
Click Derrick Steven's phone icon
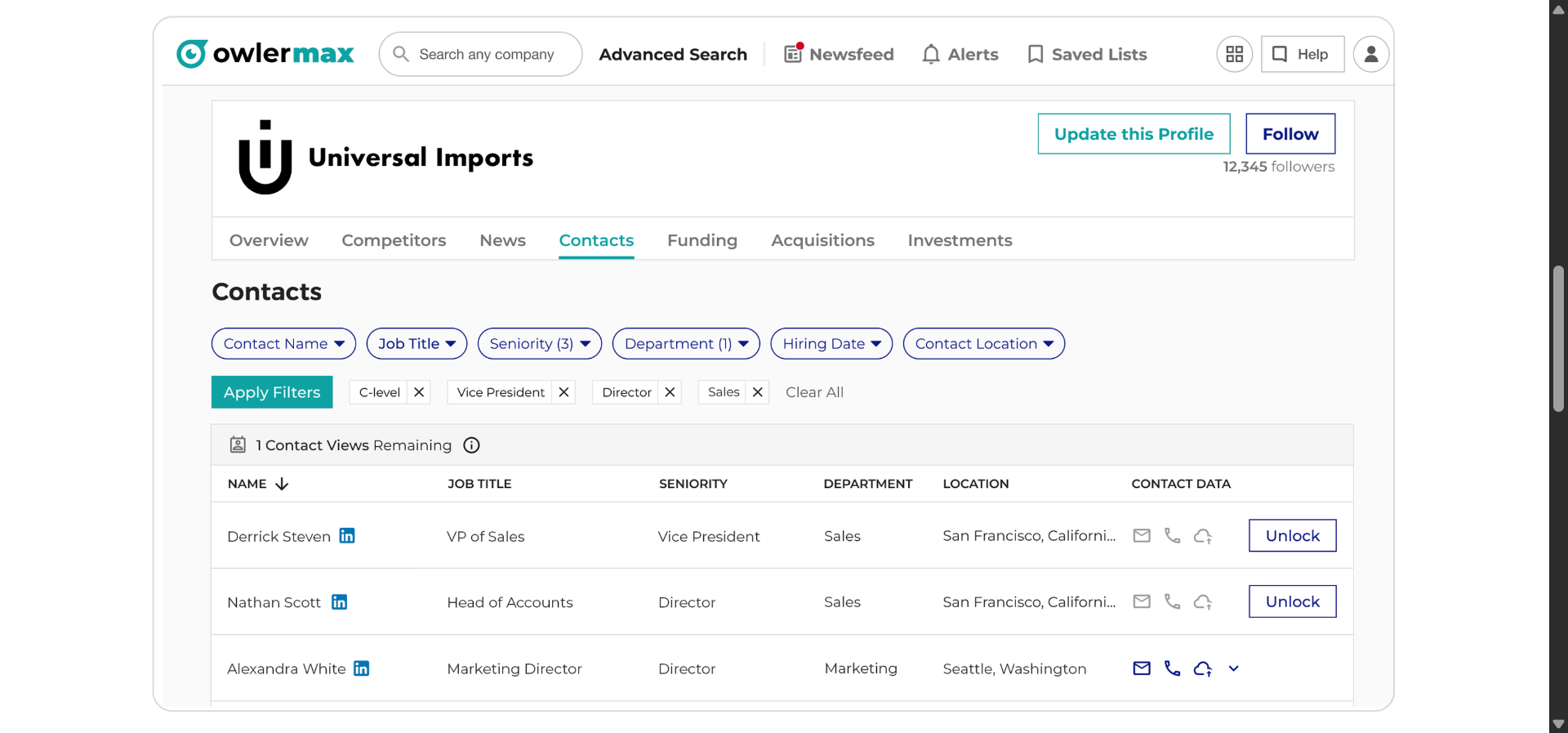tap(1173, 536)
